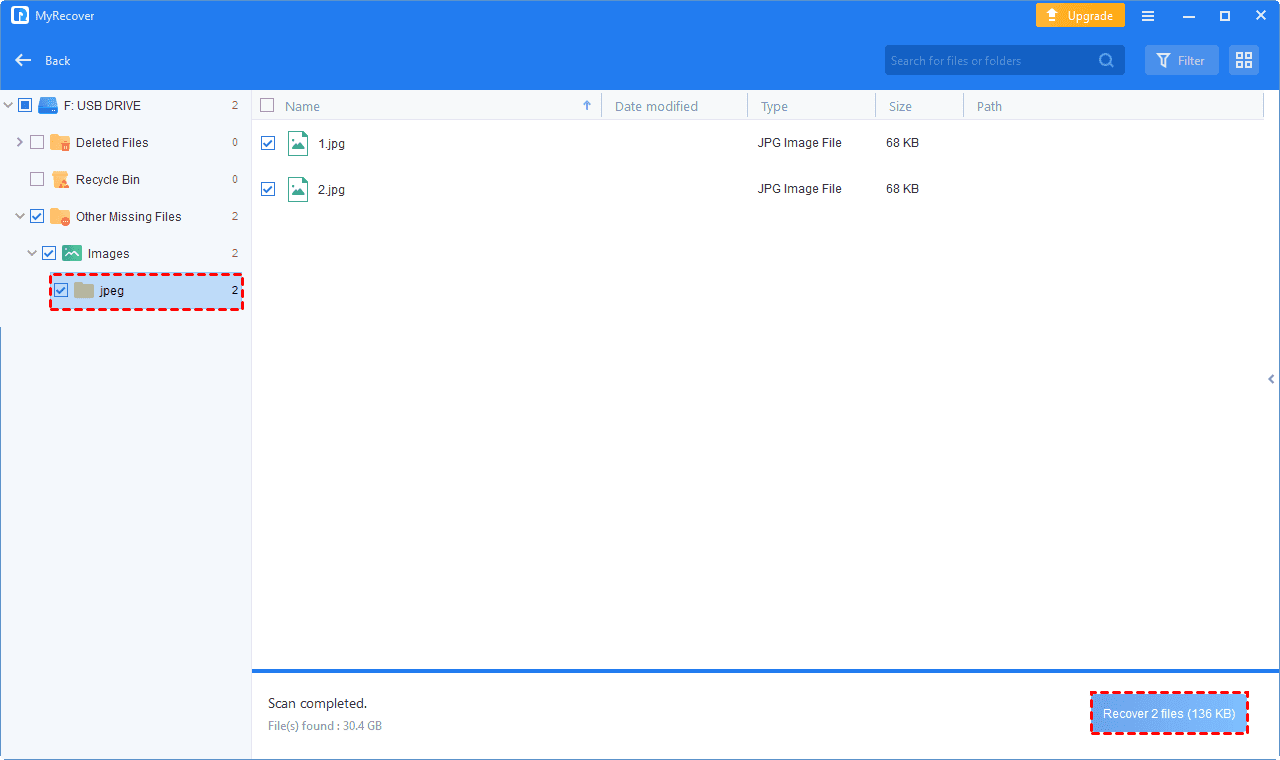Viewport: 1280px width, 760px height.
Task: Go back using the arrow icon
Action: point(23,60)
